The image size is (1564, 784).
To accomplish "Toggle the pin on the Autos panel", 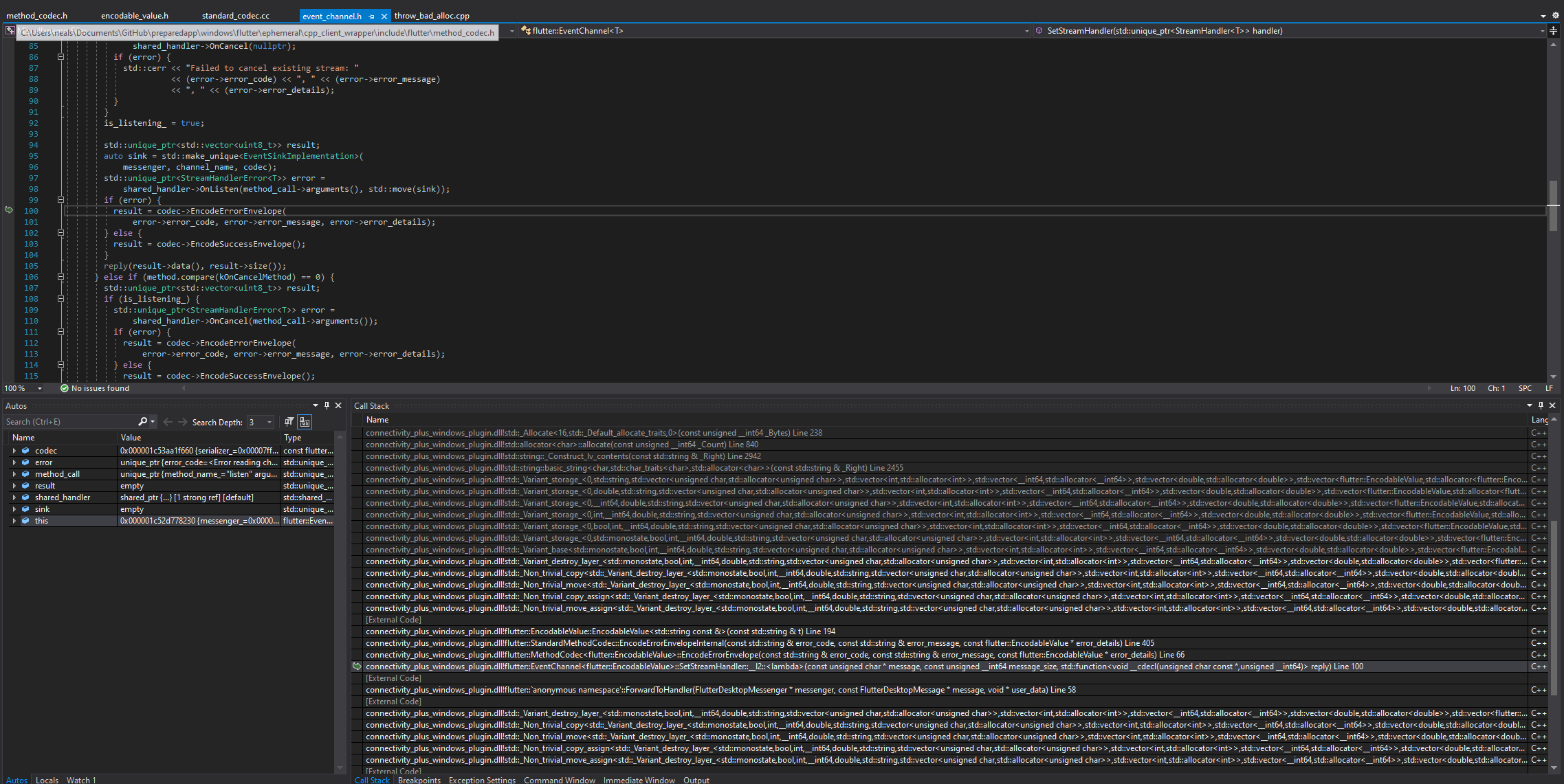I will click(327, 405).
